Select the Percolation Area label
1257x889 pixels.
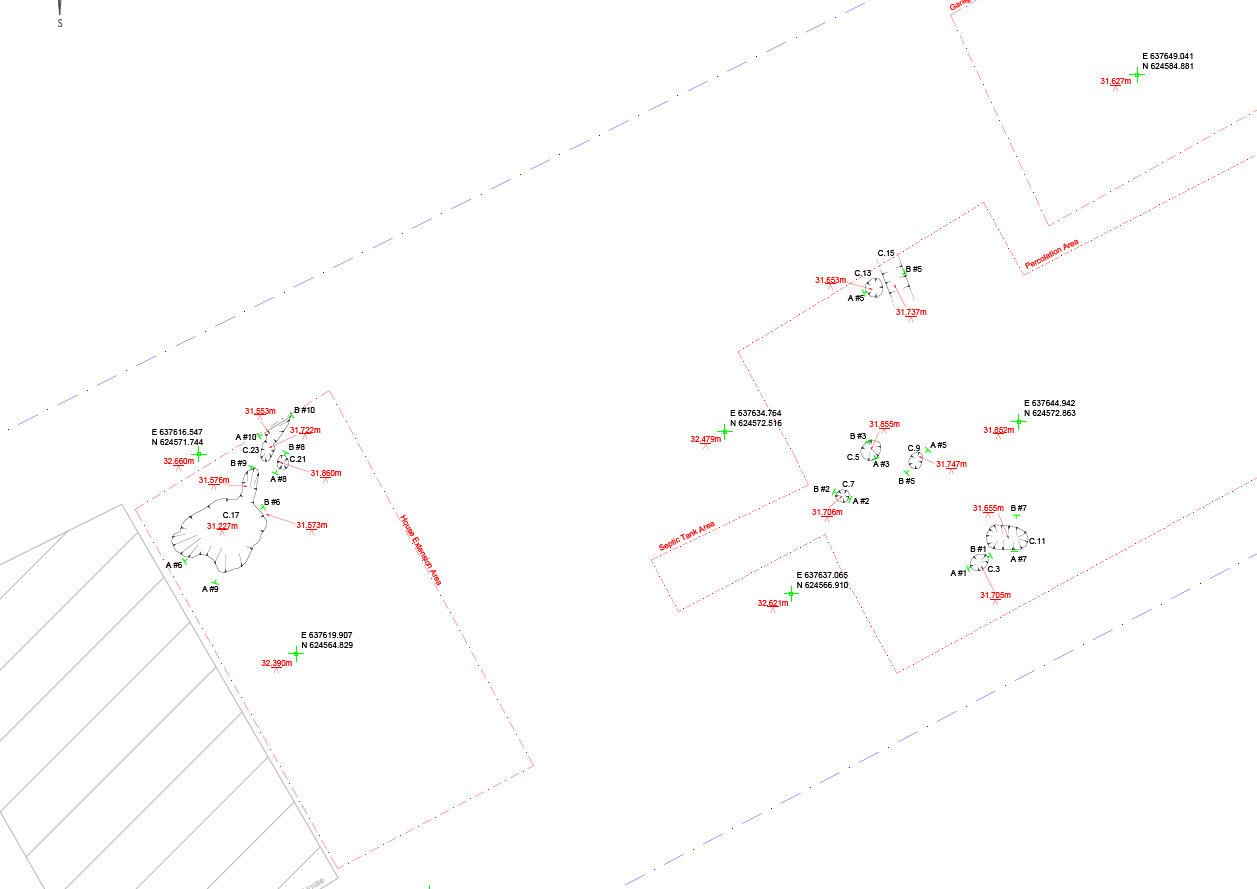point(1052,255)
